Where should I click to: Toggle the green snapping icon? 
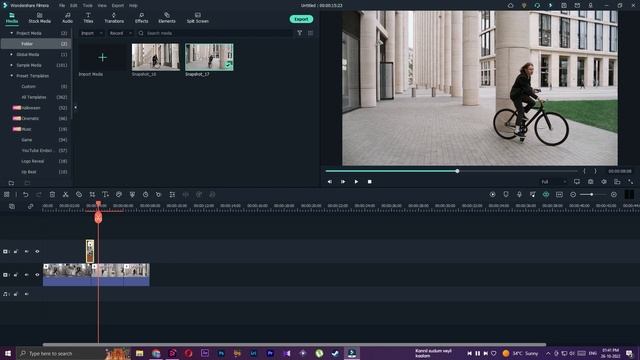pos(546,195)
